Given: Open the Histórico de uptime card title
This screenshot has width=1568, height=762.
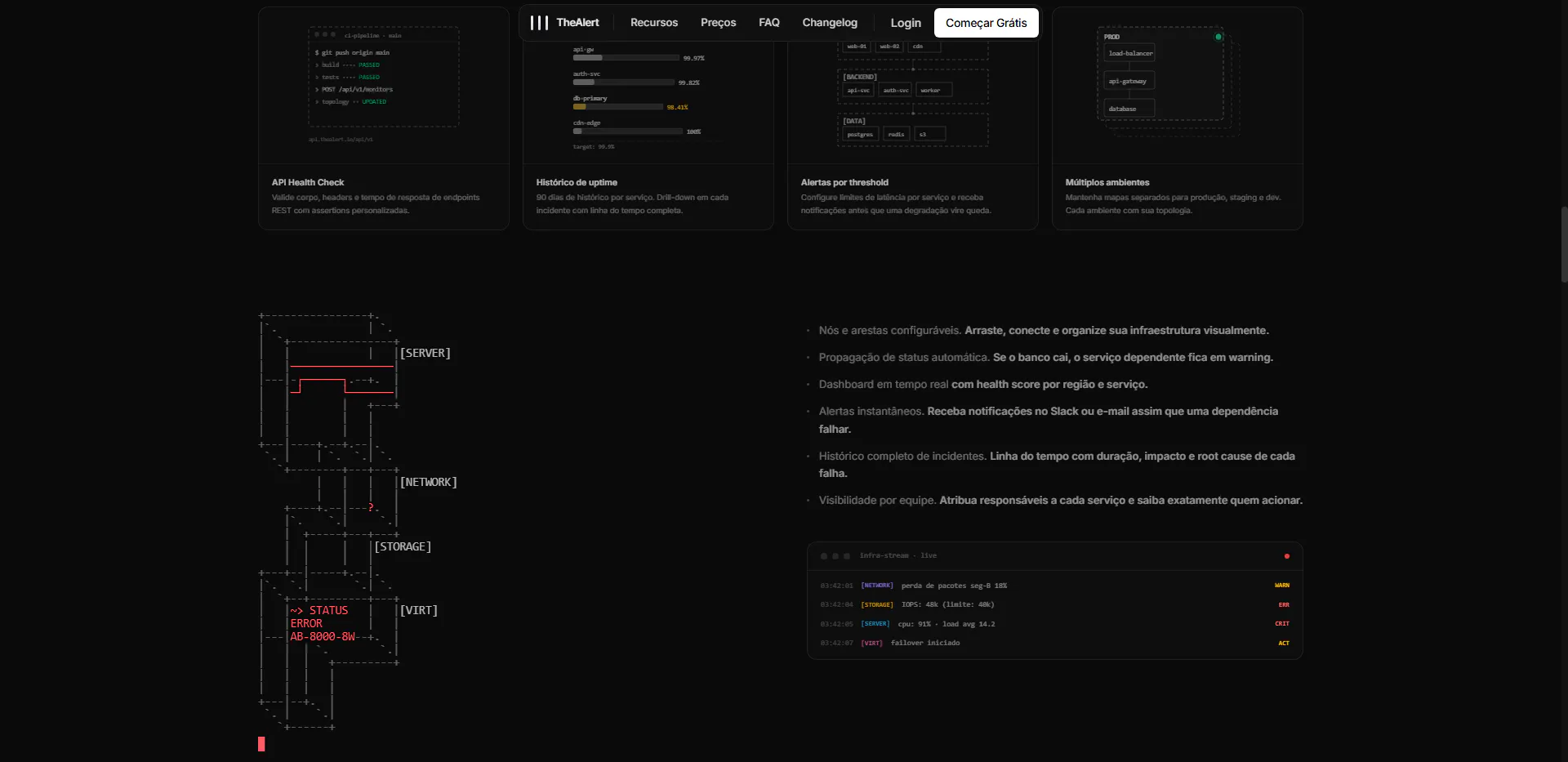Looking at the screenshot, I should 577,182.
